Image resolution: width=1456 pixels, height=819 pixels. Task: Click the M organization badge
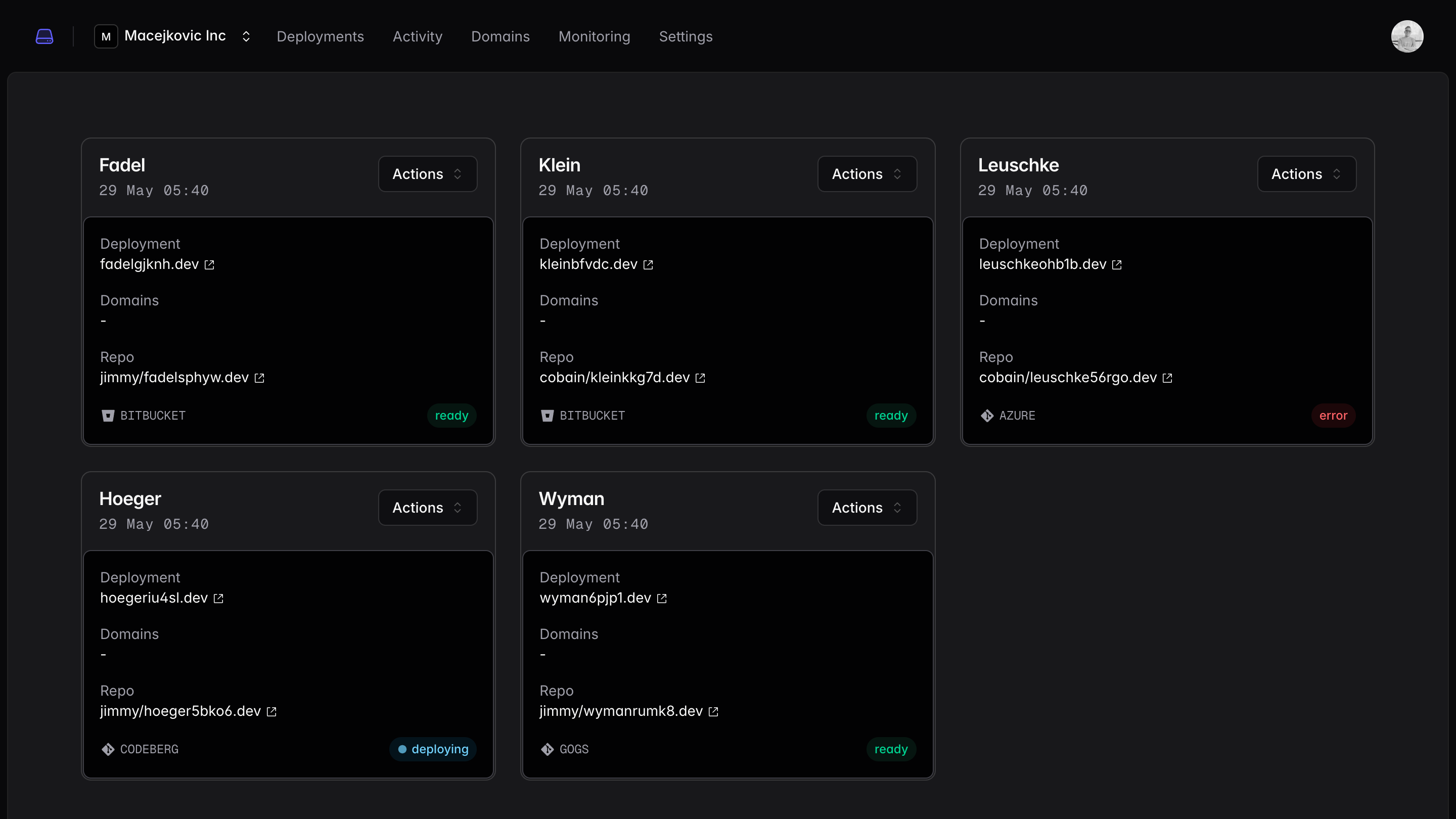[x=106, y=37]
